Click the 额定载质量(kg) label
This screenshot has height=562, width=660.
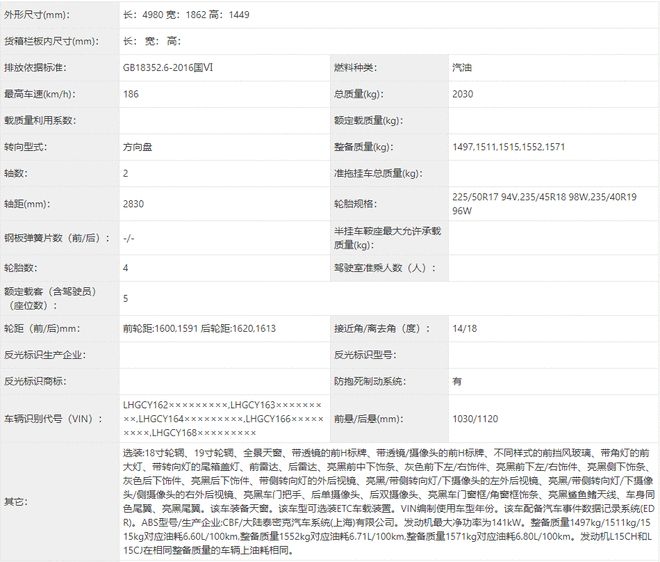click(369, 120)
